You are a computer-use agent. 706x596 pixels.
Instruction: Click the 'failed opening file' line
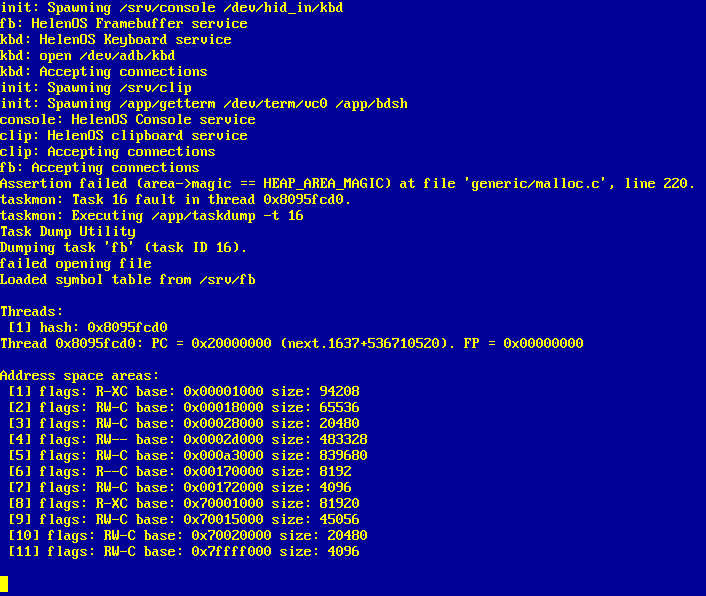(76, 264)
